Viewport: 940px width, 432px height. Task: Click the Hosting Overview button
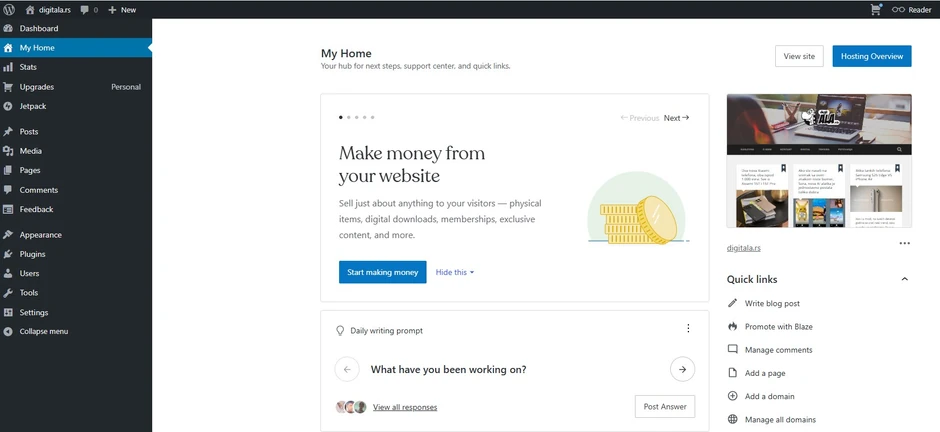[x=872, y=56]
